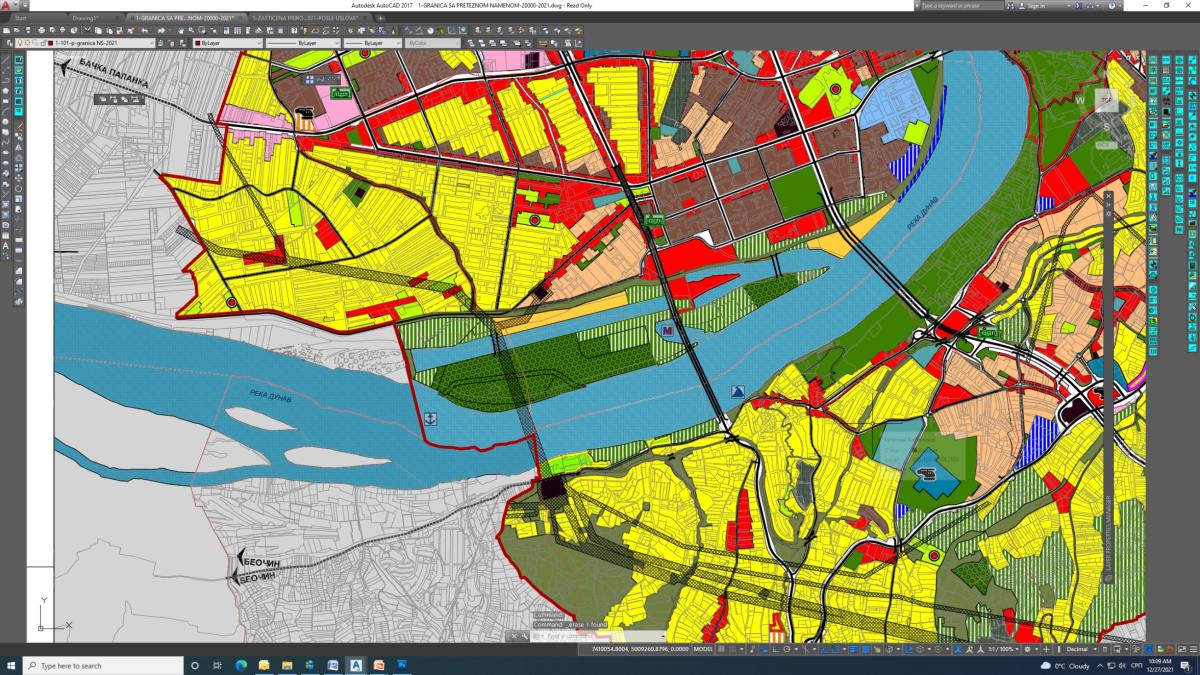
Task: Toggle the layer on/off lightbulb icon
Action: pyautogui.click(x=20, y=44)
